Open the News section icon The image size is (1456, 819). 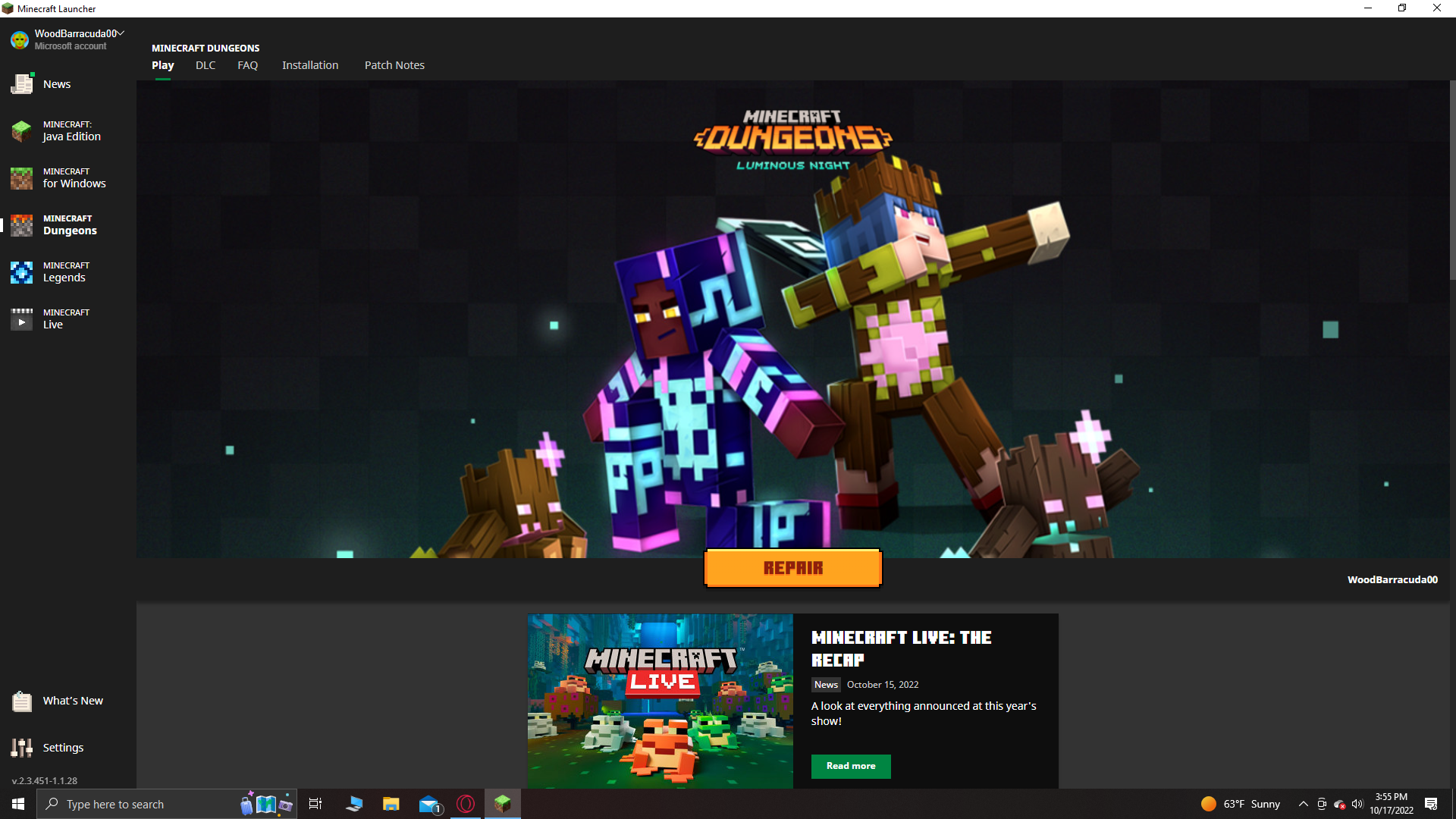pyautogui.click(x=22, y=84)
